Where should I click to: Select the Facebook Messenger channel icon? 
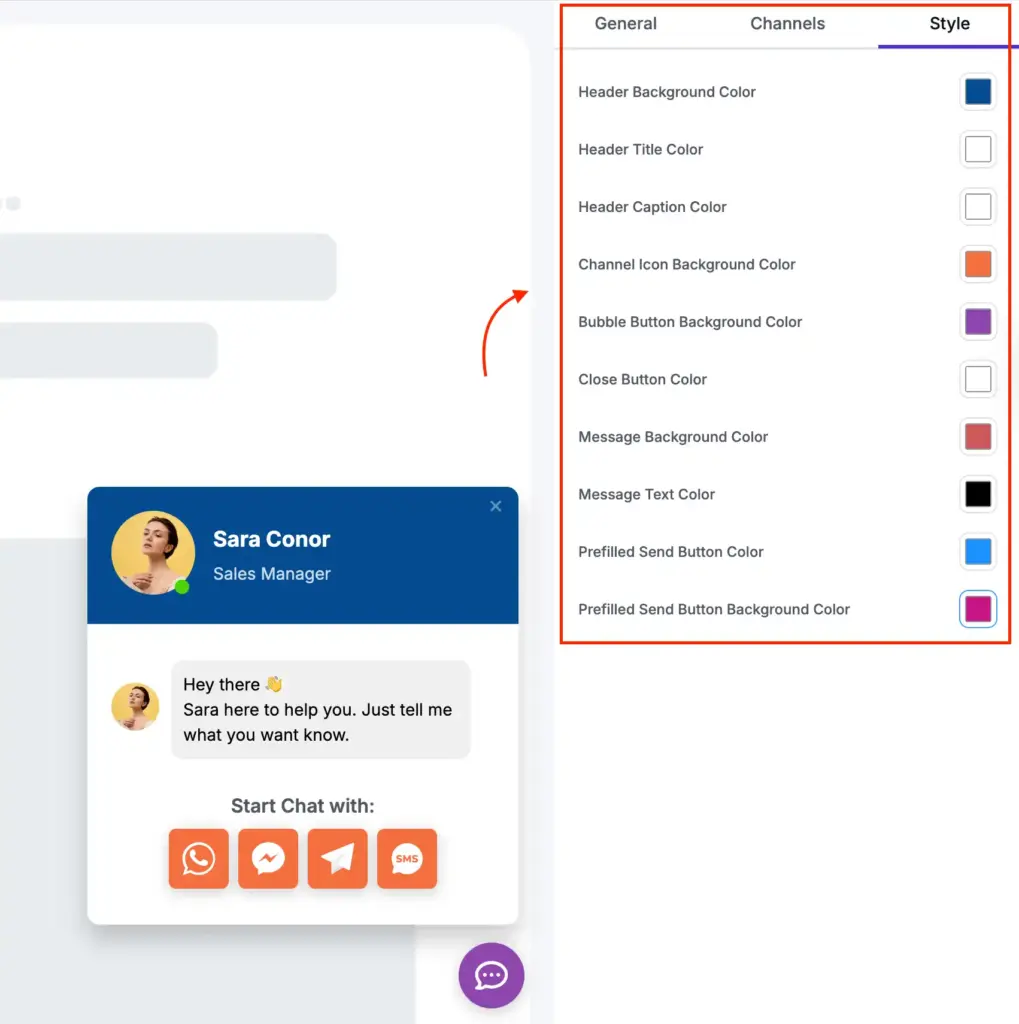pos(267,858)
